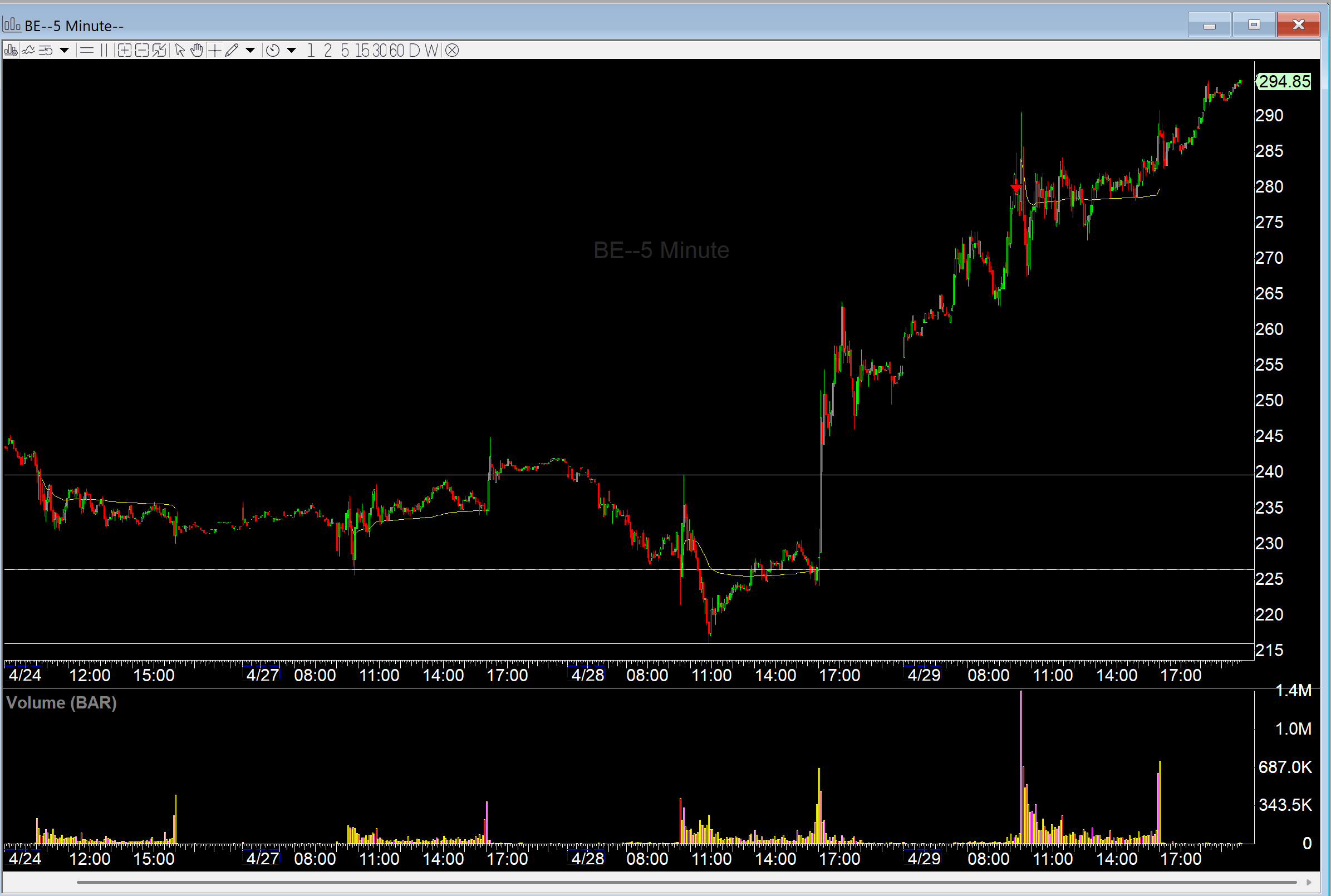
Task: Select the hand pan tool
Action: point(197,51)
